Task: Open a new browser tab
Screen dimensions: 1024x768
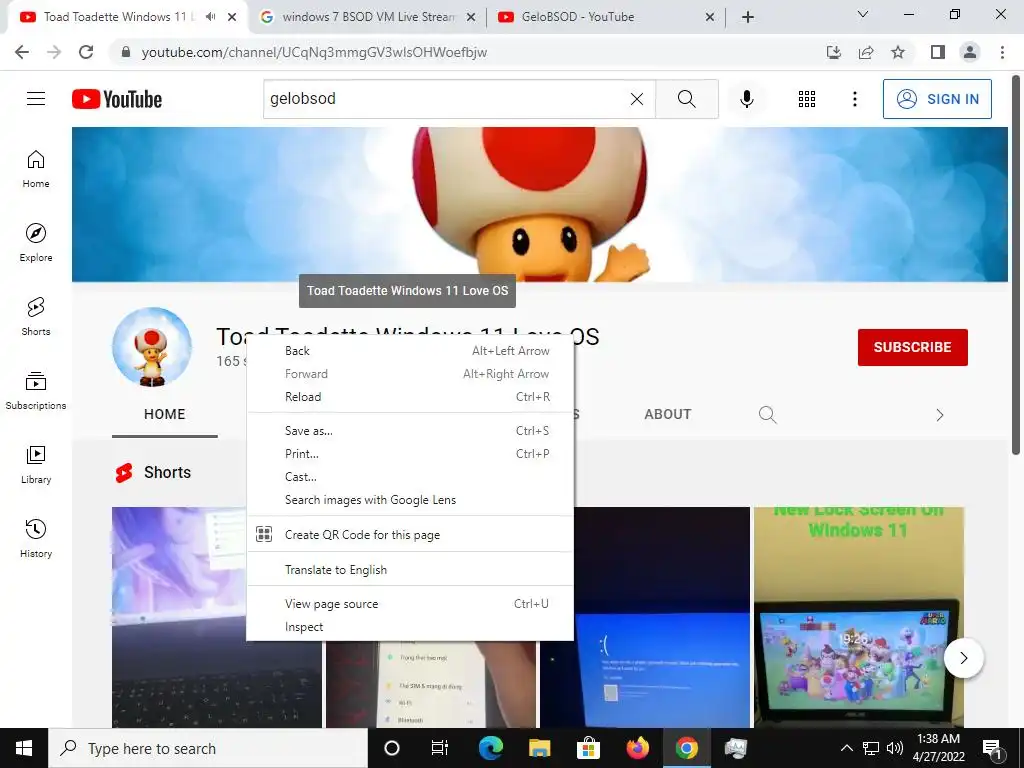Action: (x=748, y=17)
